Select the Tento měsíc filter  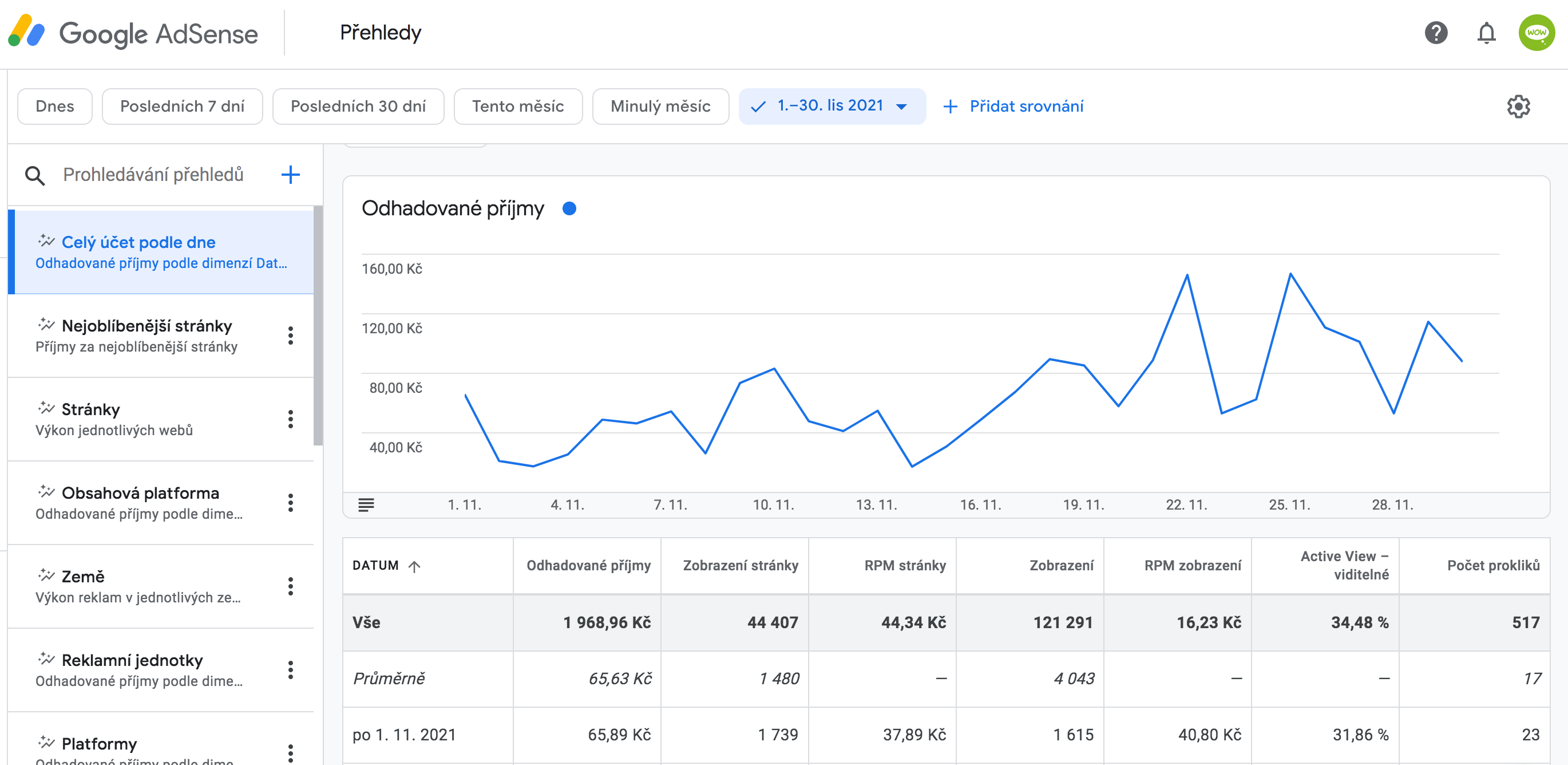pyautogui.click(x=518, y=107)
